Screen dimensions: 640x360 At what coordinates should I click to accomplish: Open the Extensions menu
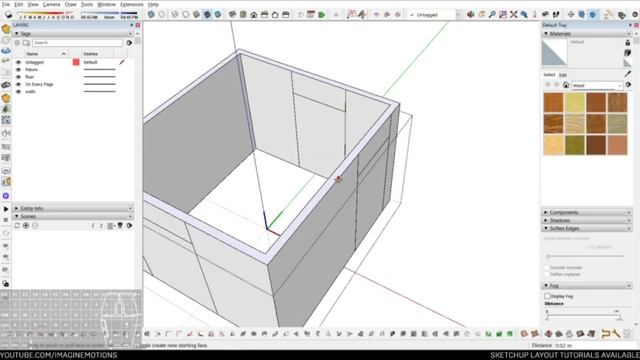[x=132, y=4]
